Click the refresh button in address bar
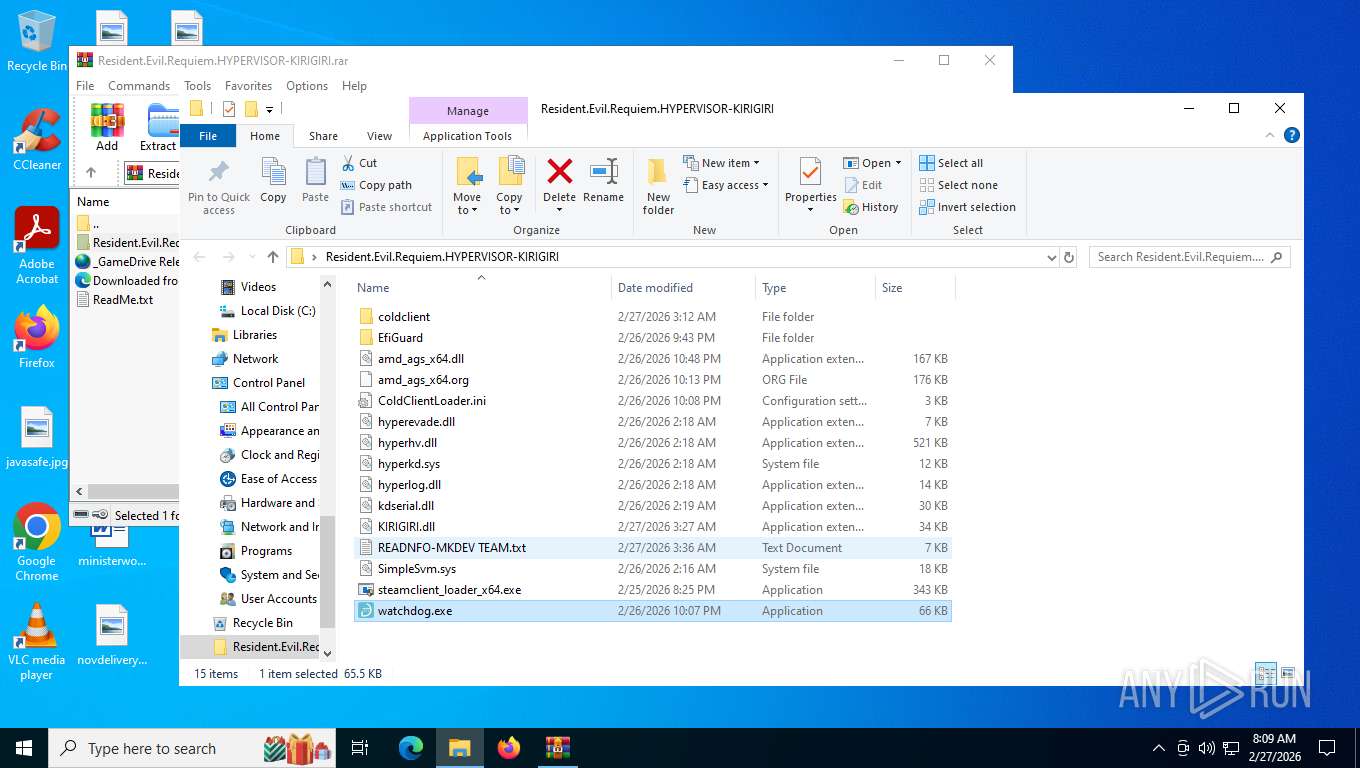 [1069, 257]
